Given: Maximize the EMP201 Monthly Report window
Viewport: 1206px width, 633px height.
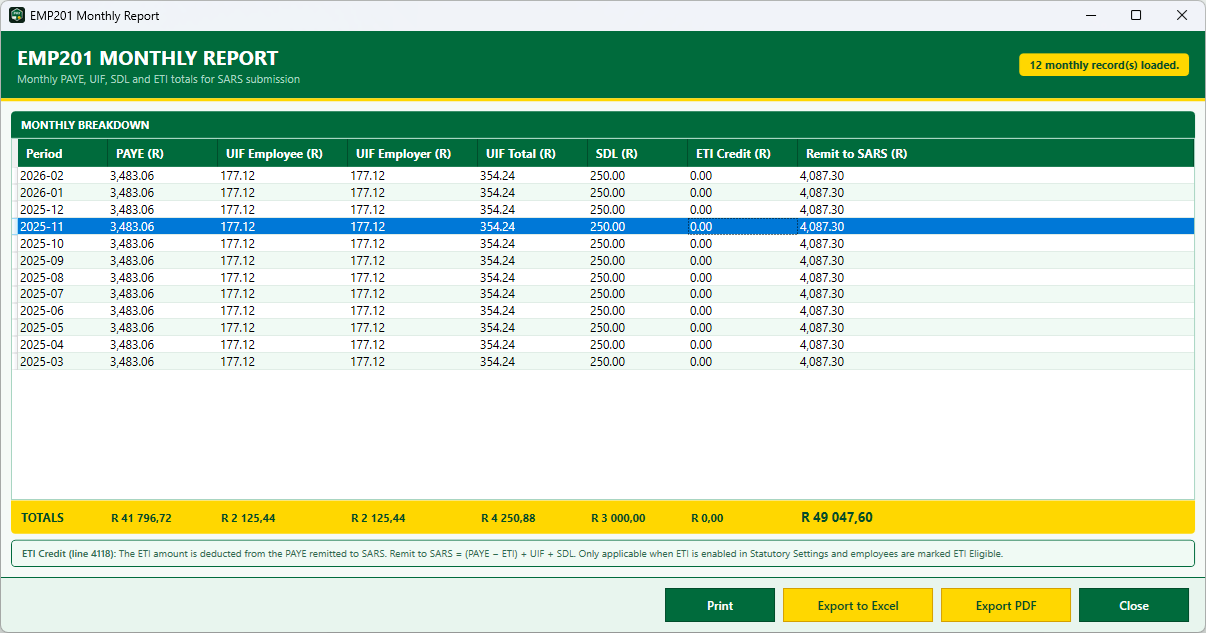Looking at the screenshot, I should point(1136,15).
